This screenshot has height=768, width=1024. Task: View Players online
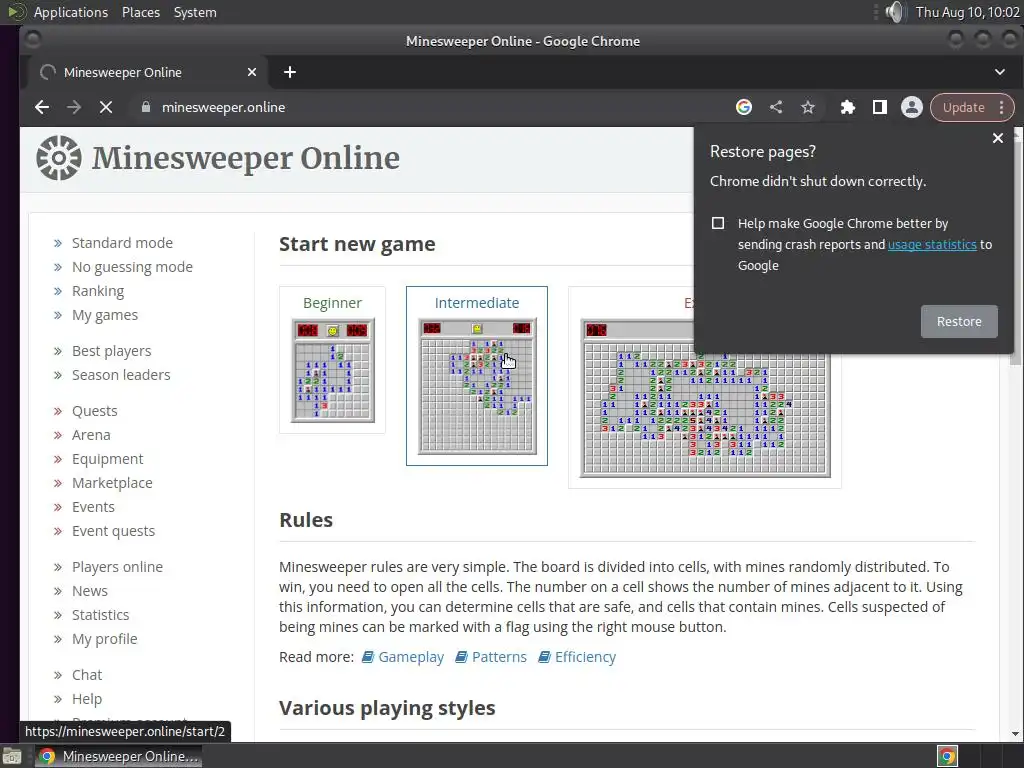pos(118,567)
